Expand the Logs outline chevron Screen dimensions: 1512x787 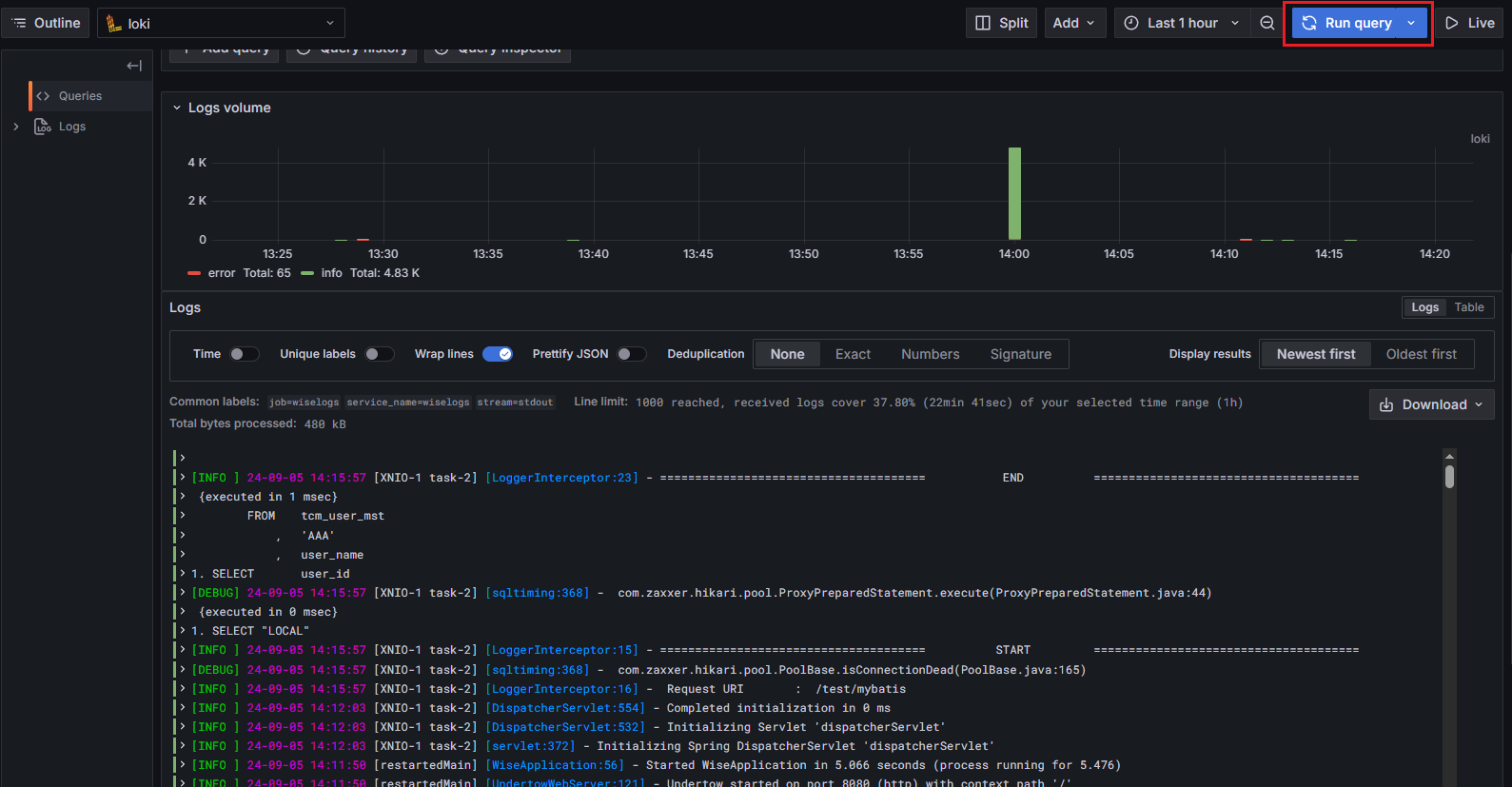(15, 127)
